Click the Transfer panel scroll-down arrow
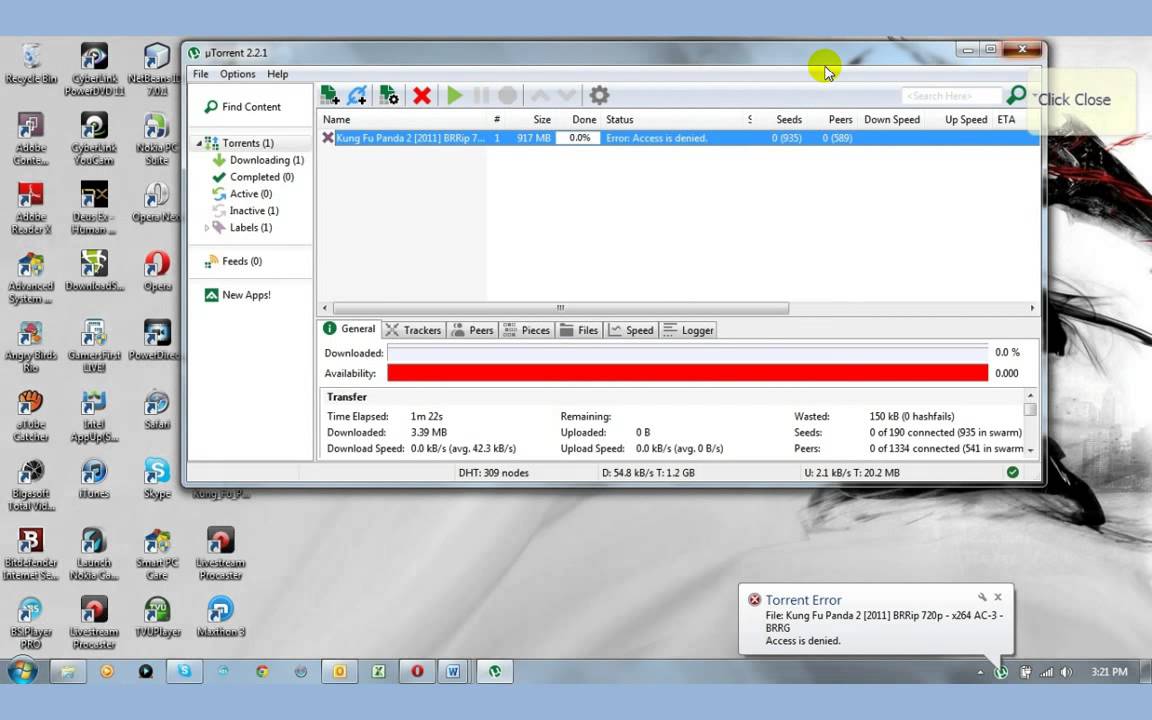This screenshot has height=720, width=1152. pos(1031,450)
